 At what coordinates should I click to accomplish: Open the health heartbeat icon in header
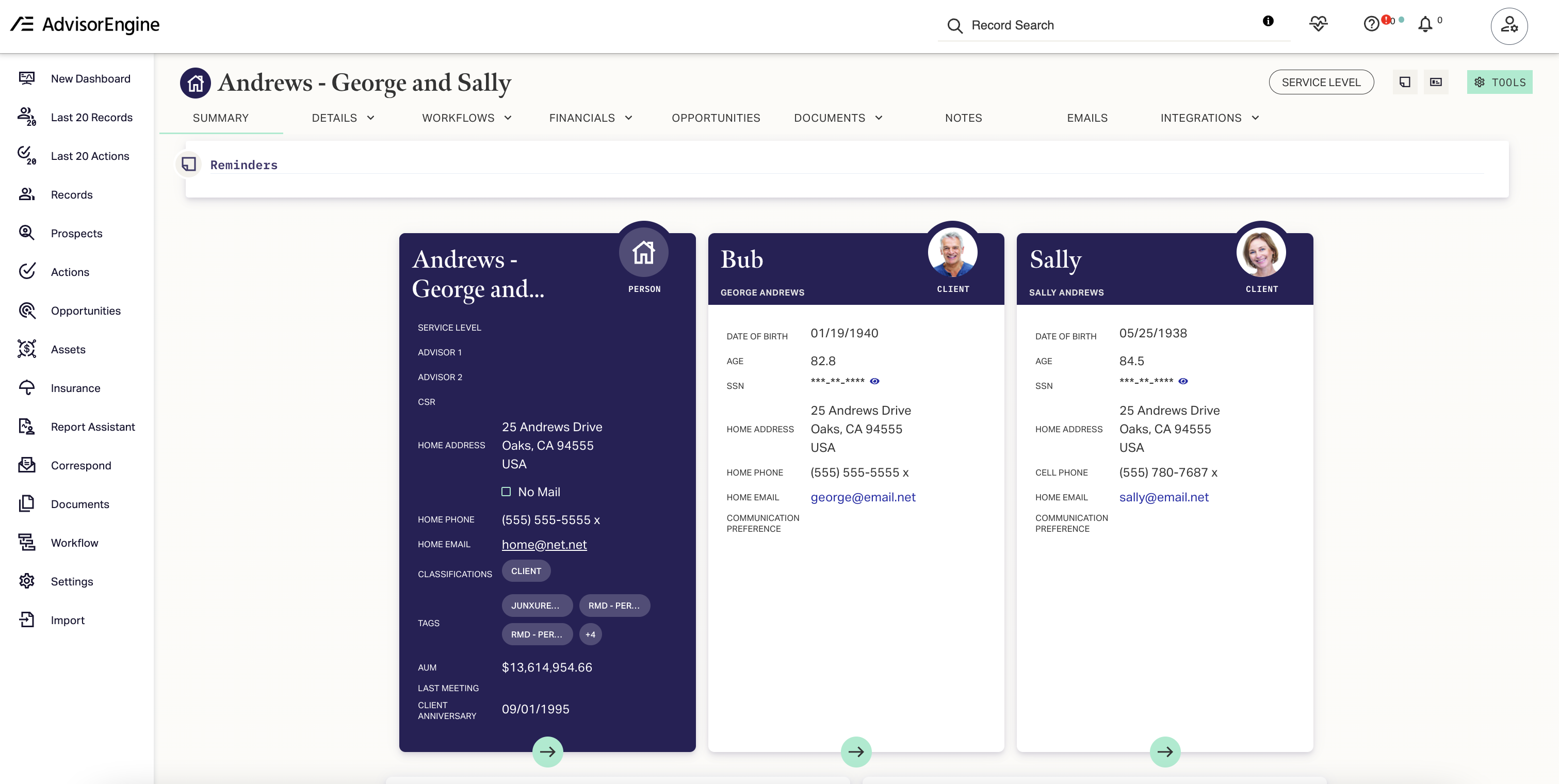click(1318, 24)
